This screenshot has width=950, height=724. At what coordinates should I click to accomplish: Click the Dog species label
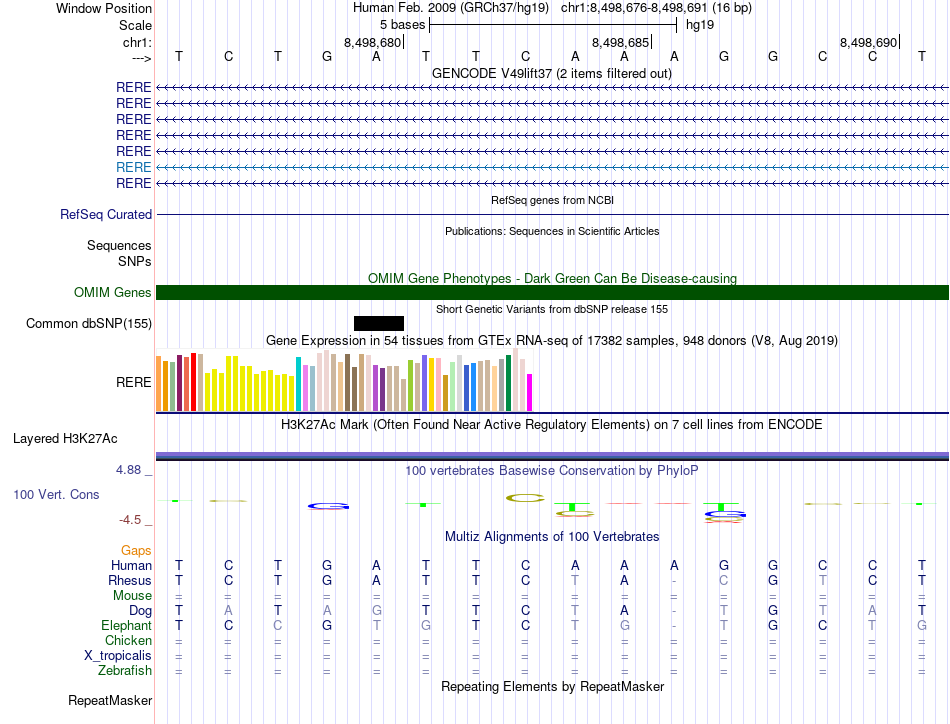(x=140, y=611)
